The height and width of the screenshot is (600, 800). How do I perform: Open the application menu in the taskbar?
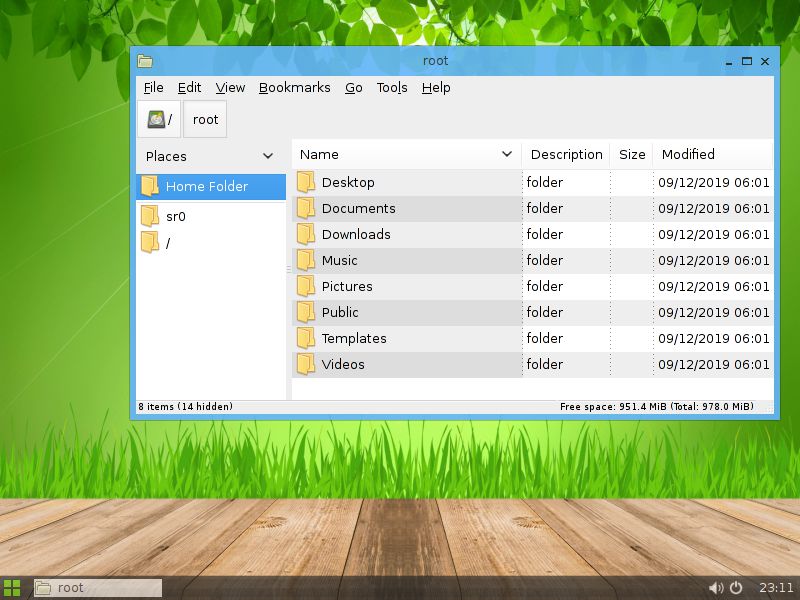pyautogui.click(x=14, y=588)
